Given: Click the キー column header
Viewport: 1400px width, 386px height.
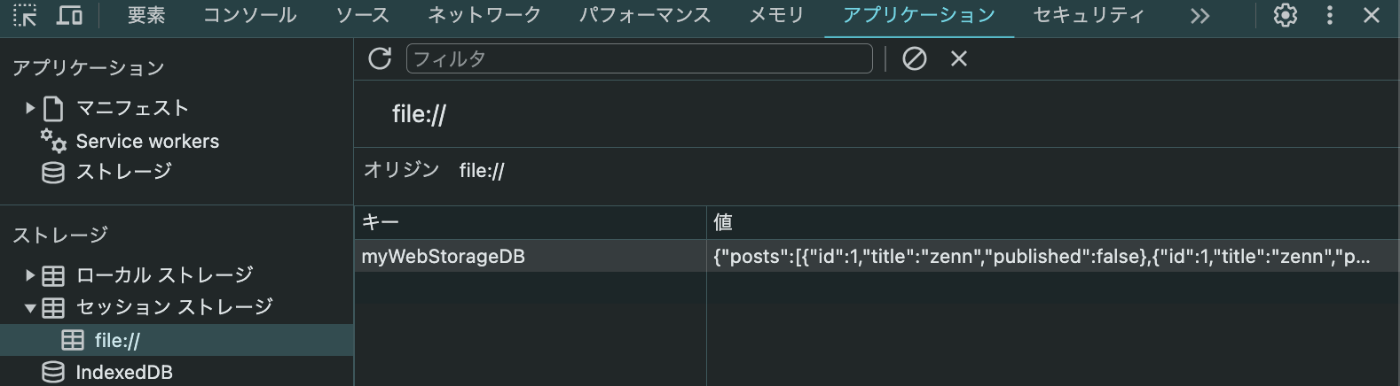Looking at the screenshot, I should (x=530, y=222).
